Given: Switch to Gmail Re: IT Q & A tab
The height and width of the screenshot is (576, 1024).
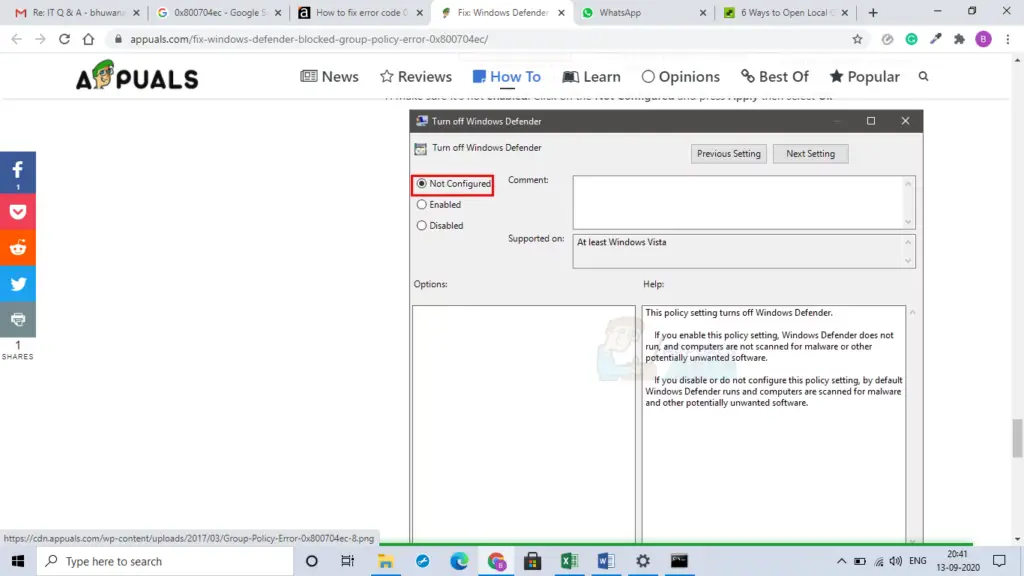Looking at the screenshot, I should coord(77,12).
